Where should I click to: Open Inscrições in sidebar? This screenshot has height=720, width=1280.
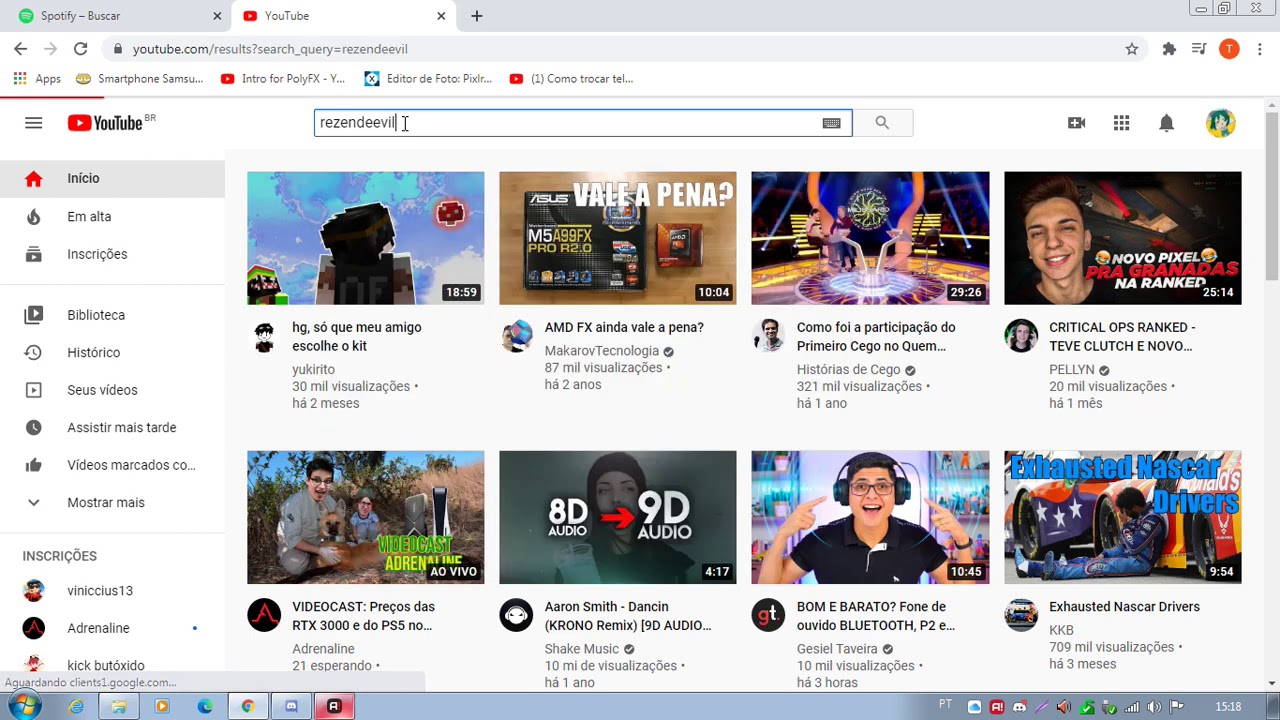click(112, 254)
